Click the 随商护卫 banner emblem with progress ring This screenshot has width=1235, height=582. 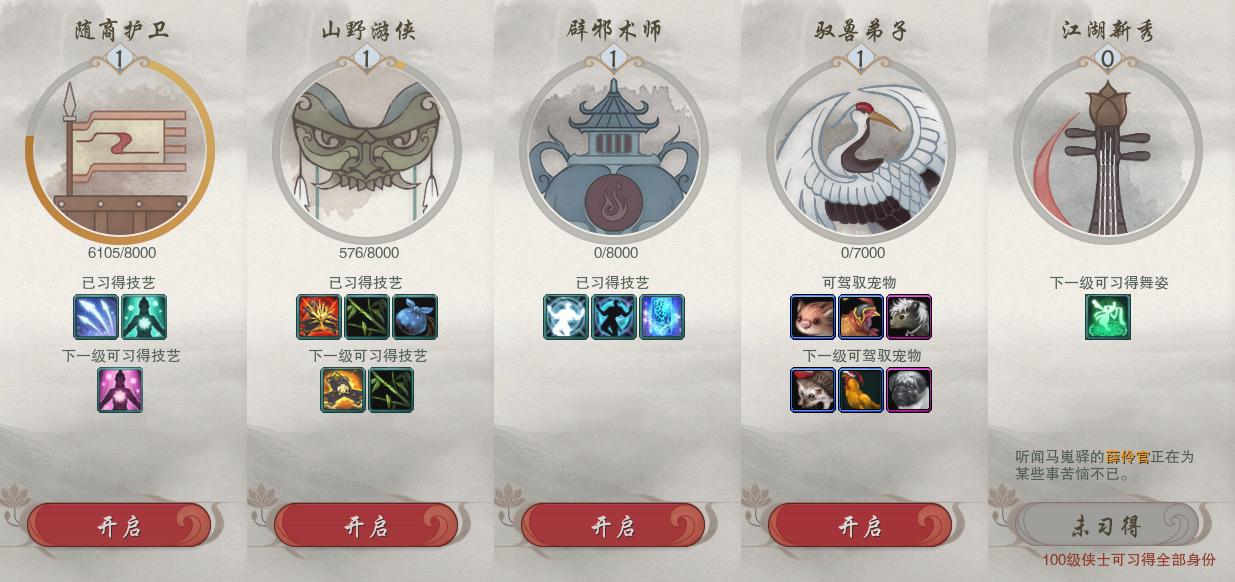point(120,148)
